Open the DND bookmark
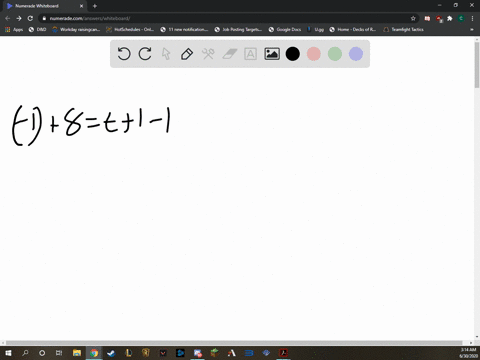 pyautogui.click(x=37, y=29)
